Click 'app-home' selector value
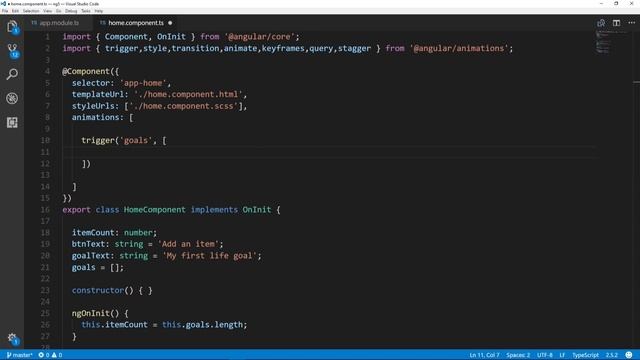The width and height of the screenshot is (640, 360). 143,83
